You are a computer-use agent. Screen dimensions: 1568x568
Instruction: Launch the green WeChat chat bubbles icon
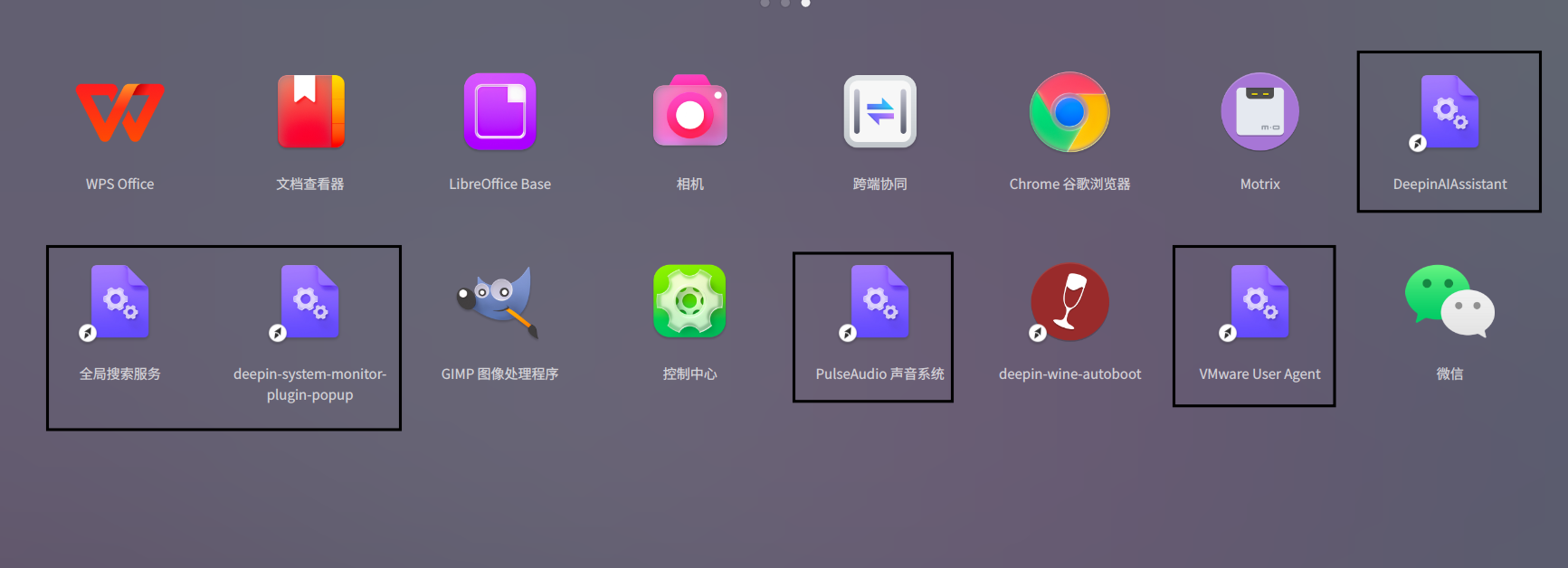(1449, 300)
